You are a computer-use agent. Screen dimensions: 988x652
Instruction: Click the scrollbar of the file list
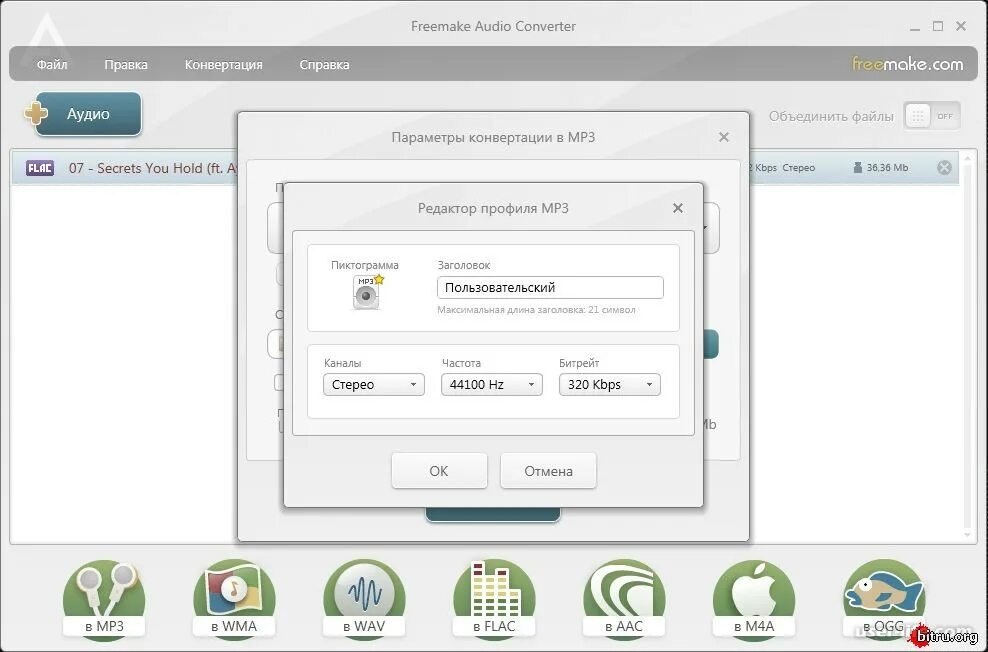968,346
